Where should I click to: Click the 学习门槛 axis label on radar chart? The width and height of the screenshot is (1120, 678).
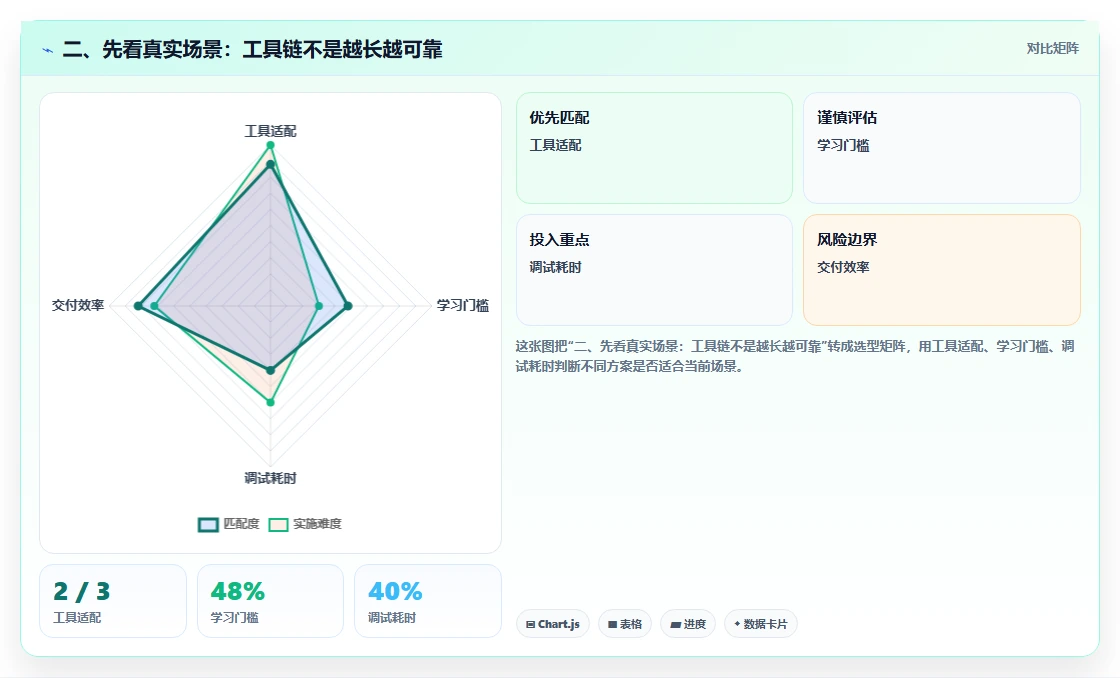(x=463, y=306)
